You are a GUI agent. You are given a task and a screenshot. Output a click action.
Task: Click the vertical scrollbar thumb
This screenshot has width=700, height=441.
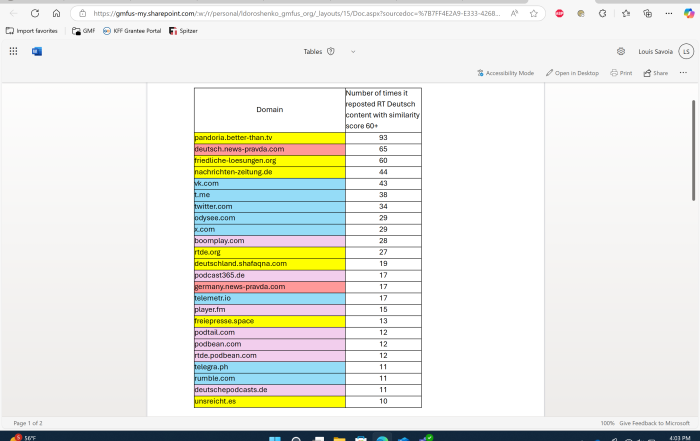coord(693,150)
